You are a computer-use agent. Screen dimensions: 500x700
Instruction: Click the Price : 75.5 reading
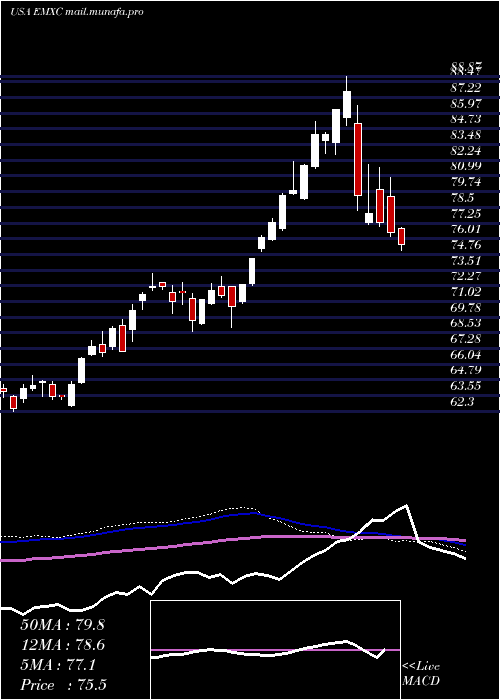click(63, 685)
